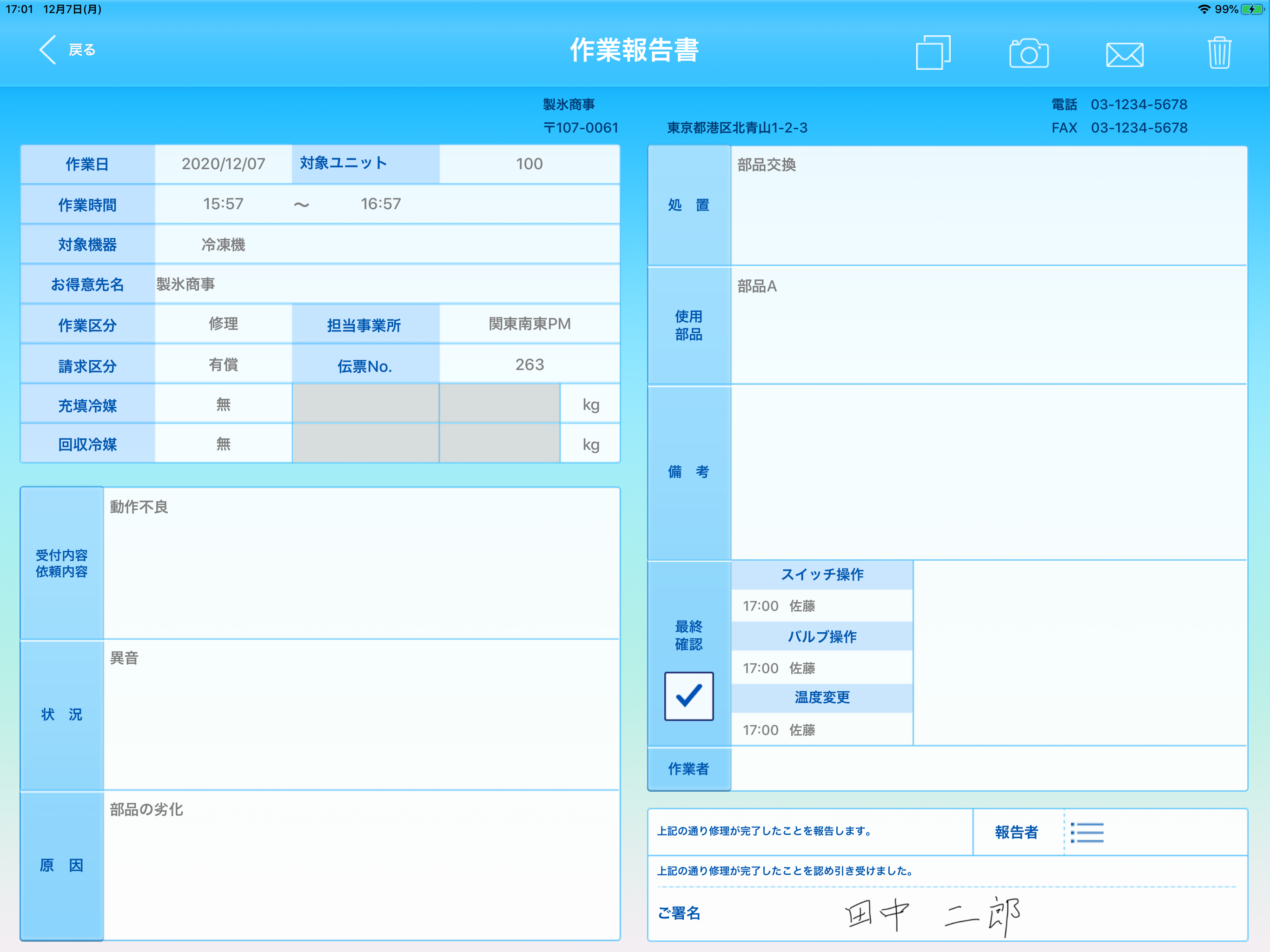Tap the large empty area beside 最終確認 entries
Image resolution: width=1270 pixels, height=952 pixels.
pyautogui.click(x=1080, y=653)
